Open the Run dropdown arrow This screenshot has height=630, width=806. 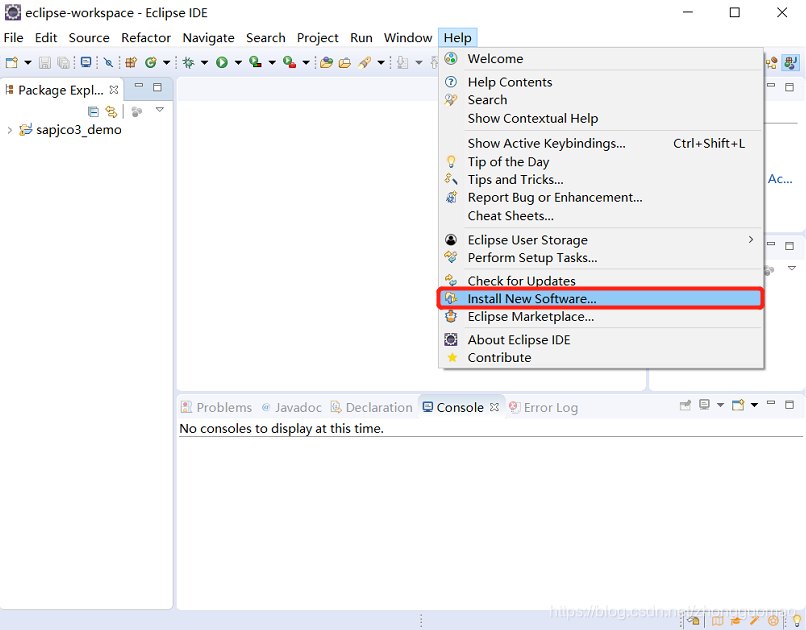click(x=238, y=63)
